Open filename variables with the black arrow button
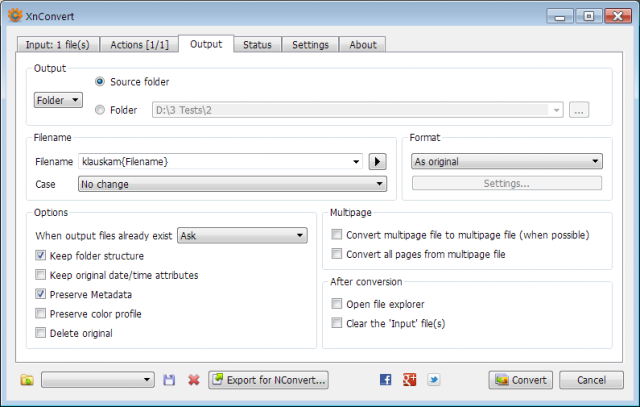This screenshot has height=407, width=640. pyautogui.click(x=378, y=162)
